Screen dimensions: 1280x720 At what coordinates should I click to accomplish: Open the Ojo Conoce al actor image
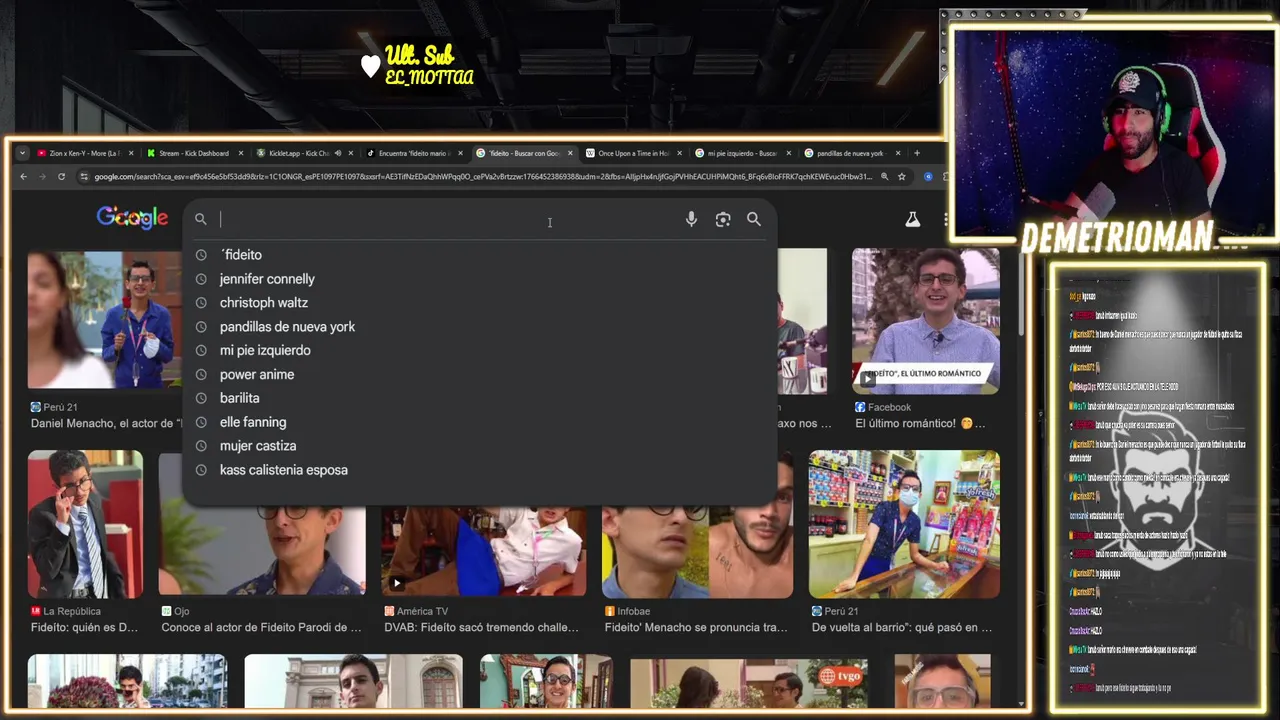262,549
